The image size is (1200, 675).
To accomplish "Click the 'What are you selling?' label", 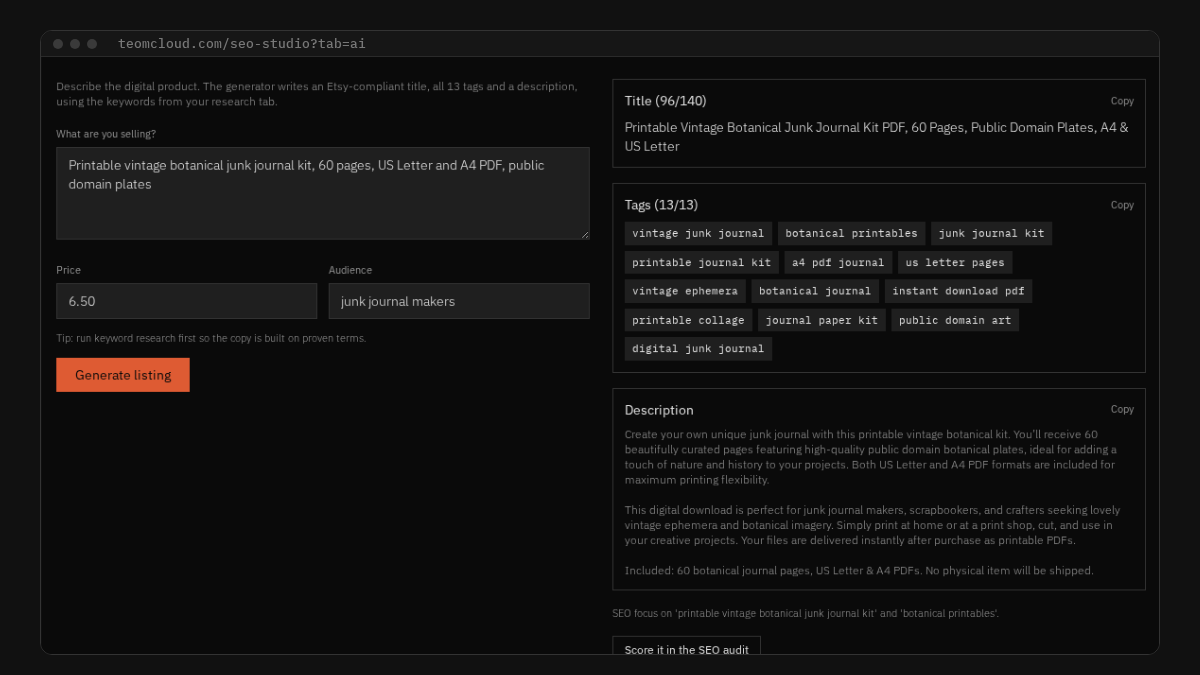I will [x=106, y=134].
